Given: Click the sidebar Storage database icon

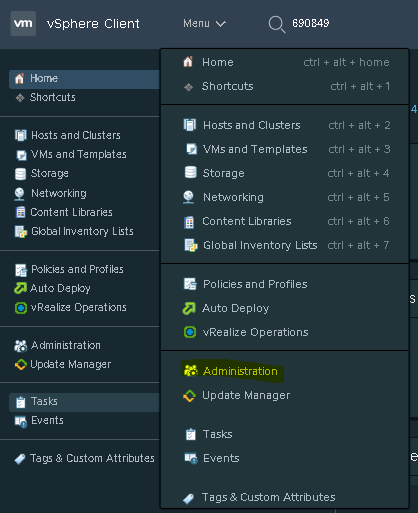Looking at the screenshot, I should tap(20, 174).
